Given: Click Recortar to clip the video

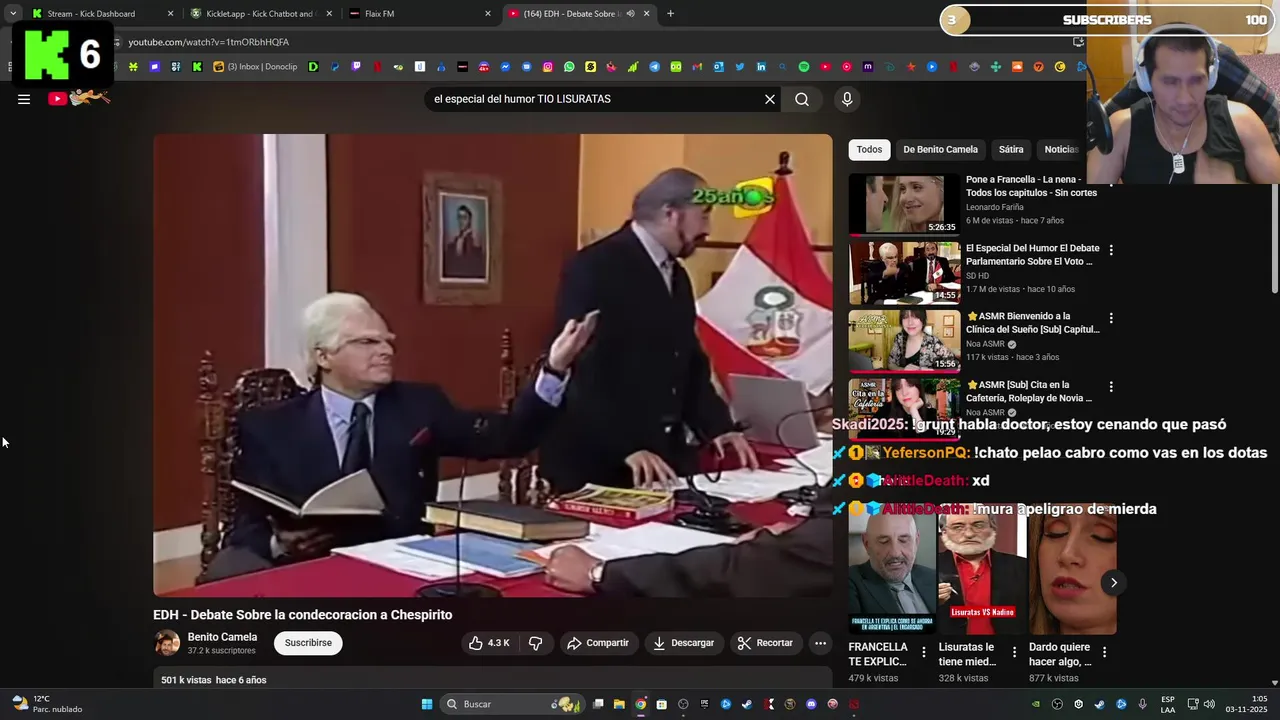Looking at the screenshot, I should 765,643.
